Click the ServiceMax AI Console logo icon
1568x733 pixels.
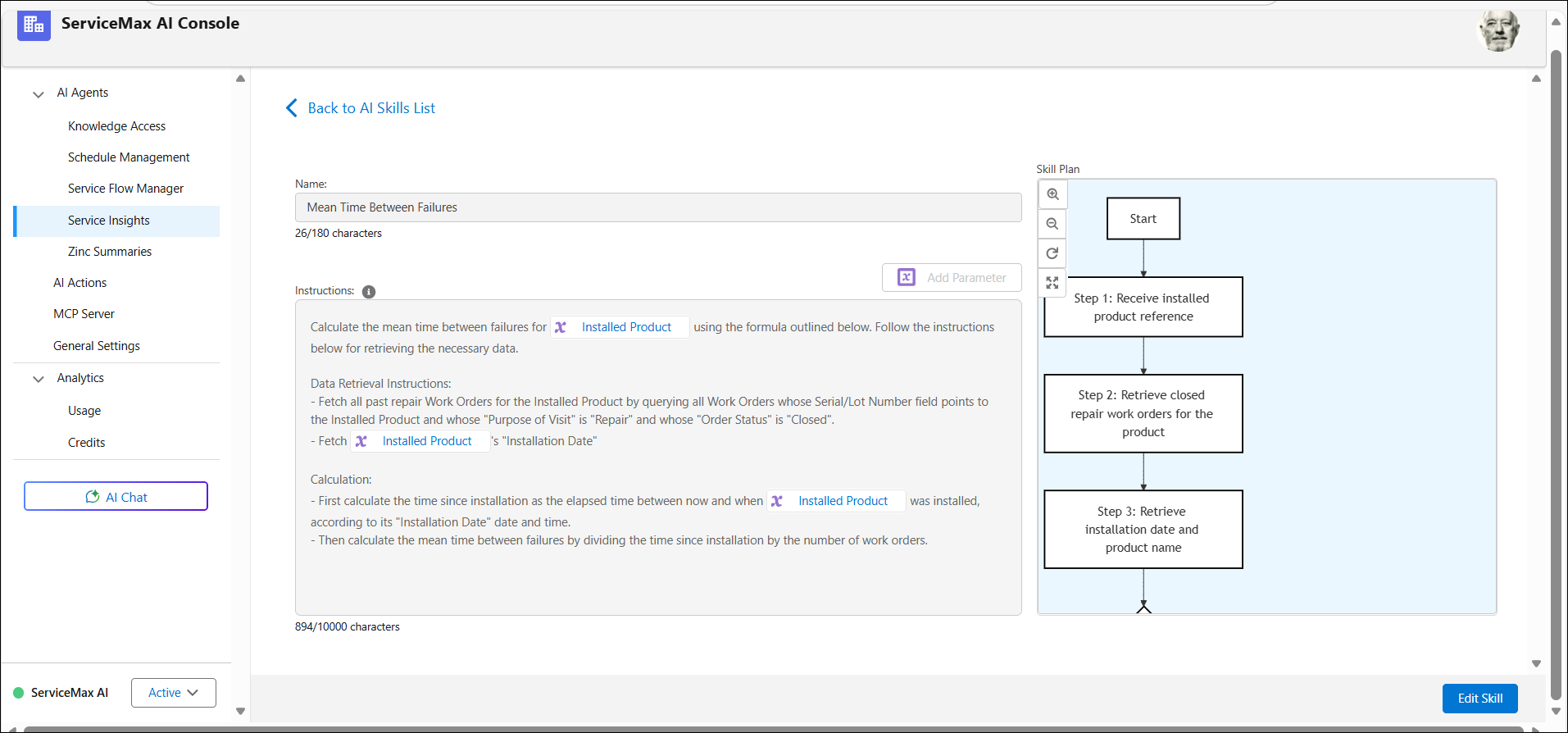pyautogui.click(x=34, y=25)
